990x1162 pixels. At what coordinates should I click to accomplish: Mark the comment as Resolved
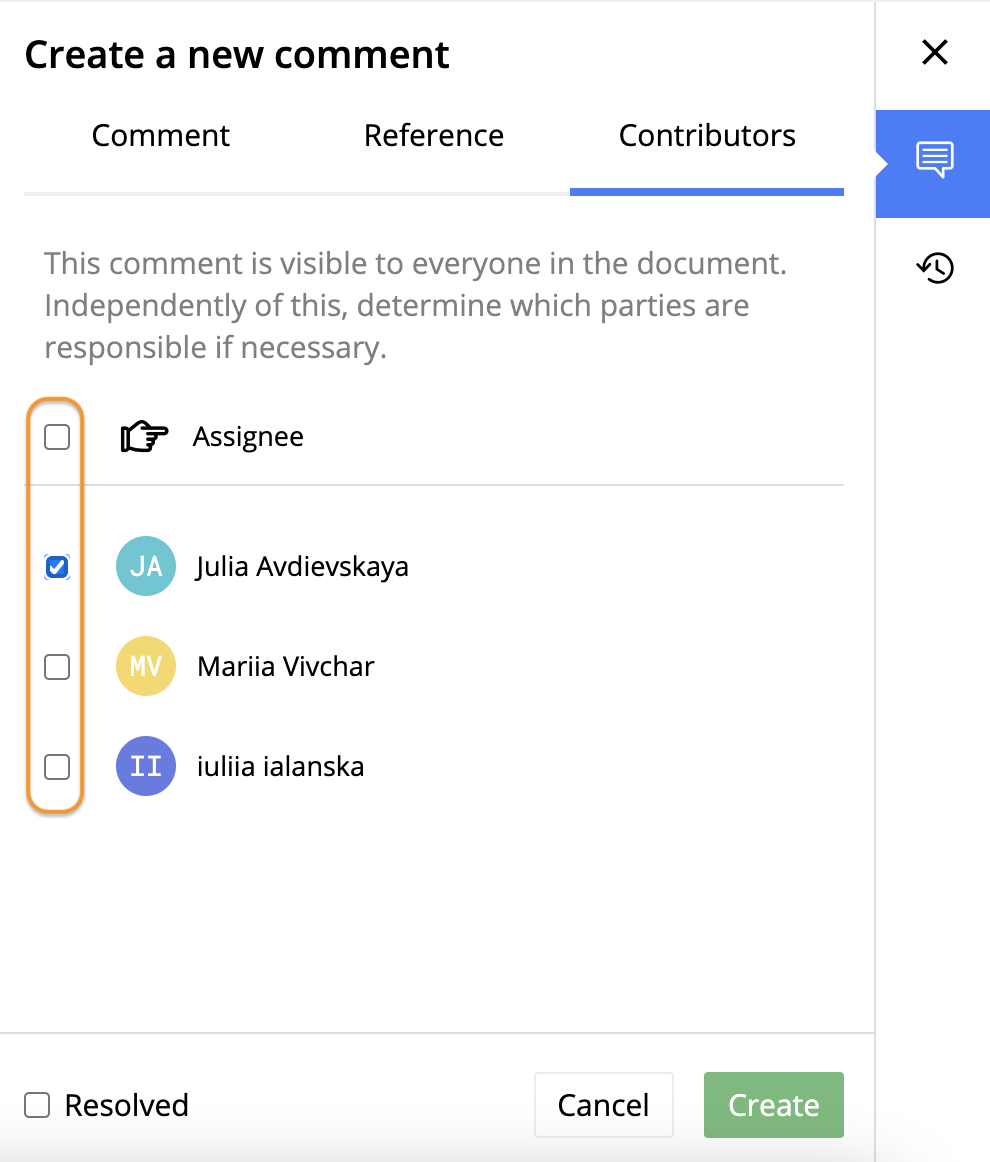37,1105
